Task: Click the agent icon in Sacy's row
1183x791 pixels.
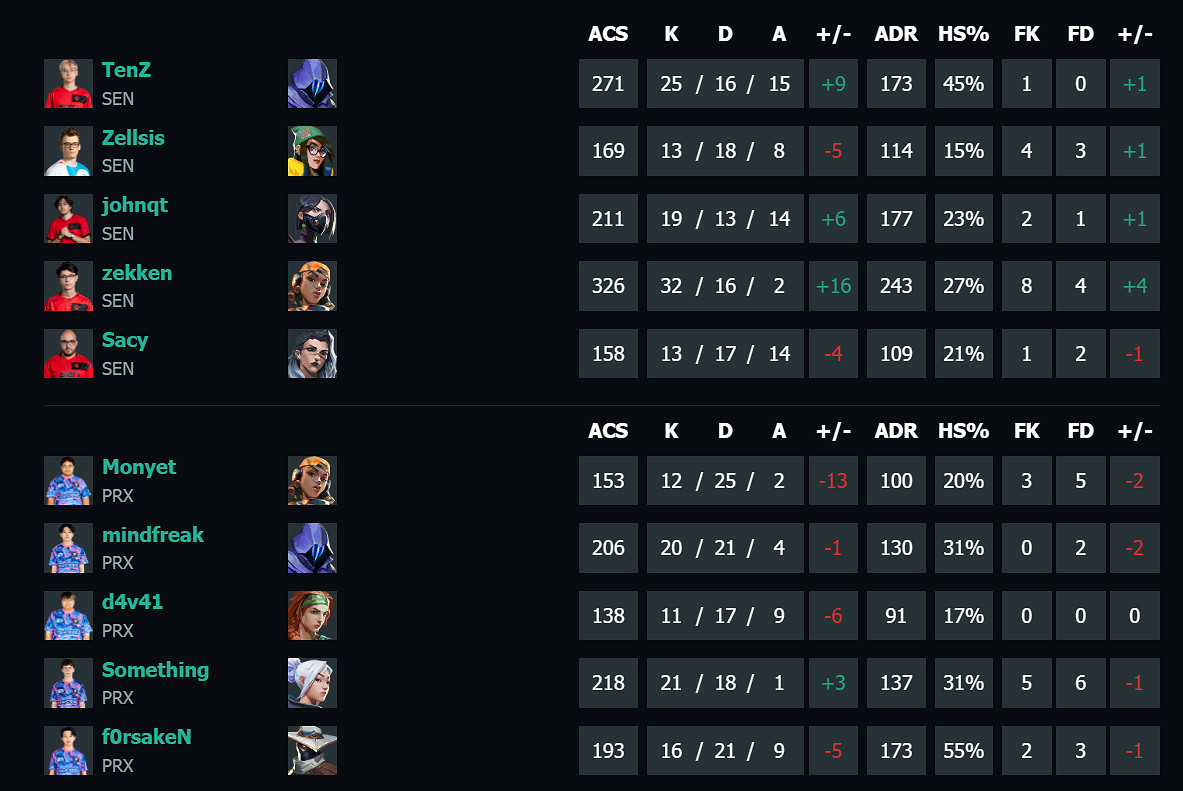Action: 312,354
